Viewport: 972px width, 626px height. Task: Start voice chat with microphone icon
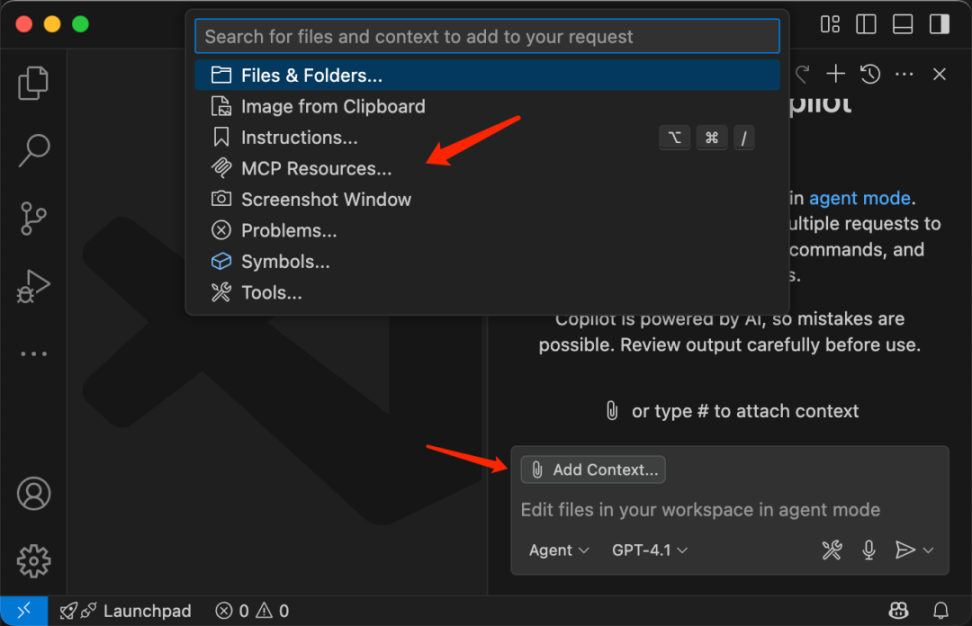point(869,550)
